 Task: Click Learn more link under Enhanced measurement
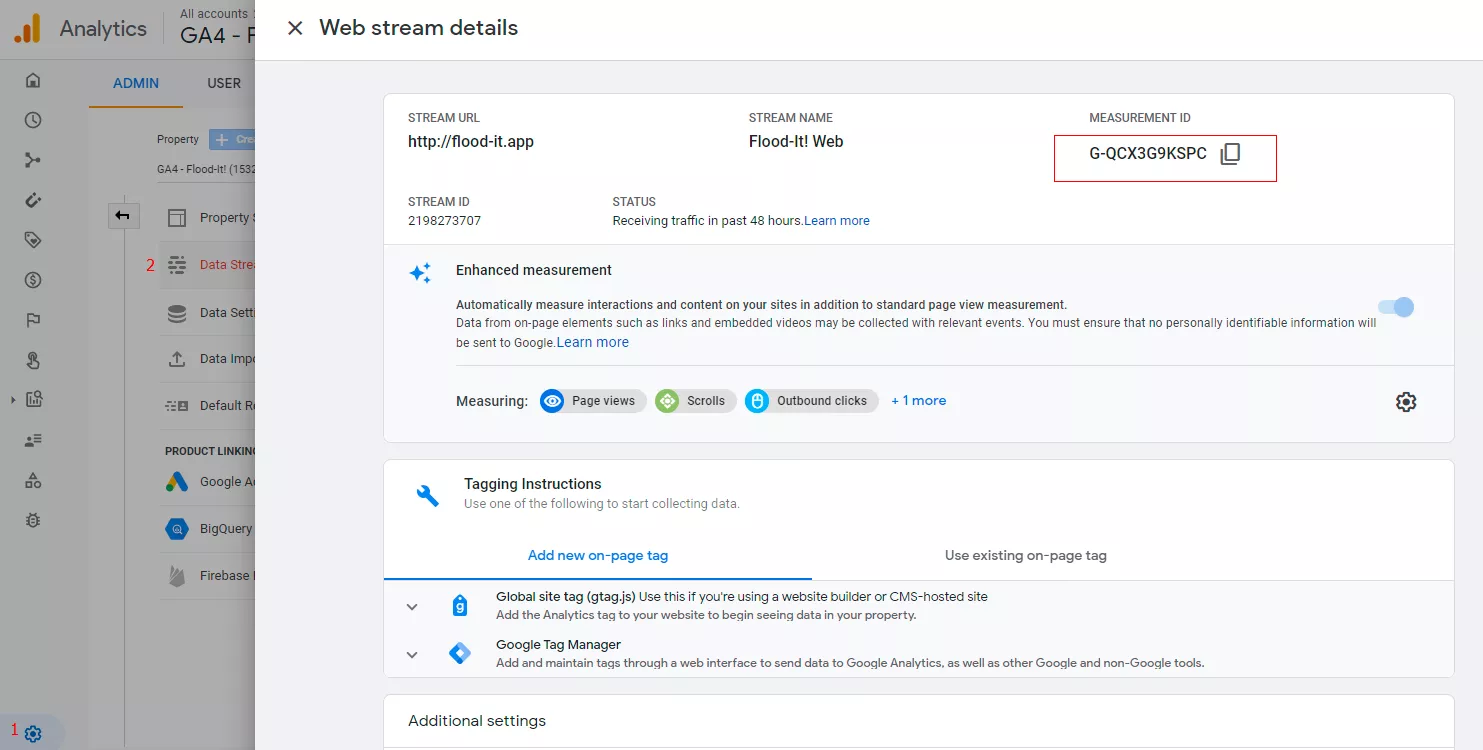pos(593,342)
